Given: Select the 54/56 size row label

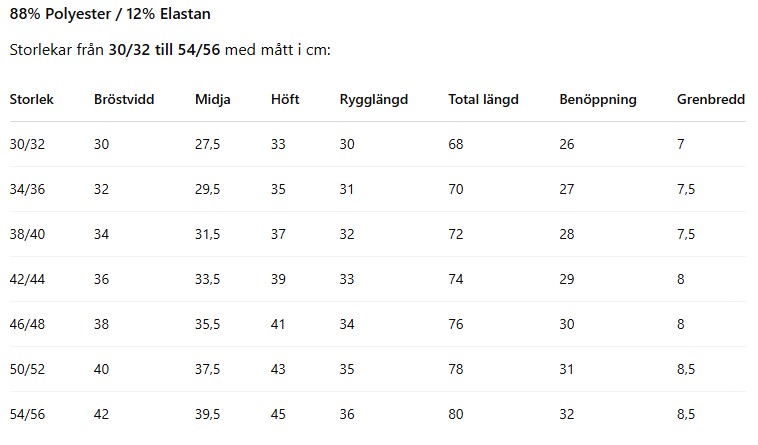Looking at the screenshot, I should coord(28,414).
